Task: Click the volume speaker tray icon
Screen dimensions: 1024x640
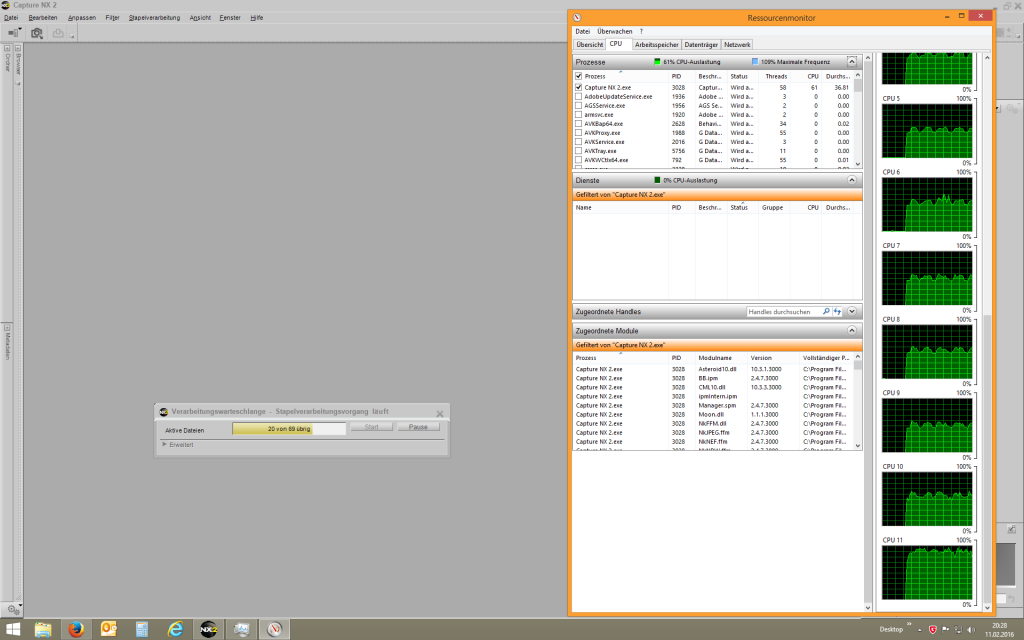Action: click(x=971, y=630)
